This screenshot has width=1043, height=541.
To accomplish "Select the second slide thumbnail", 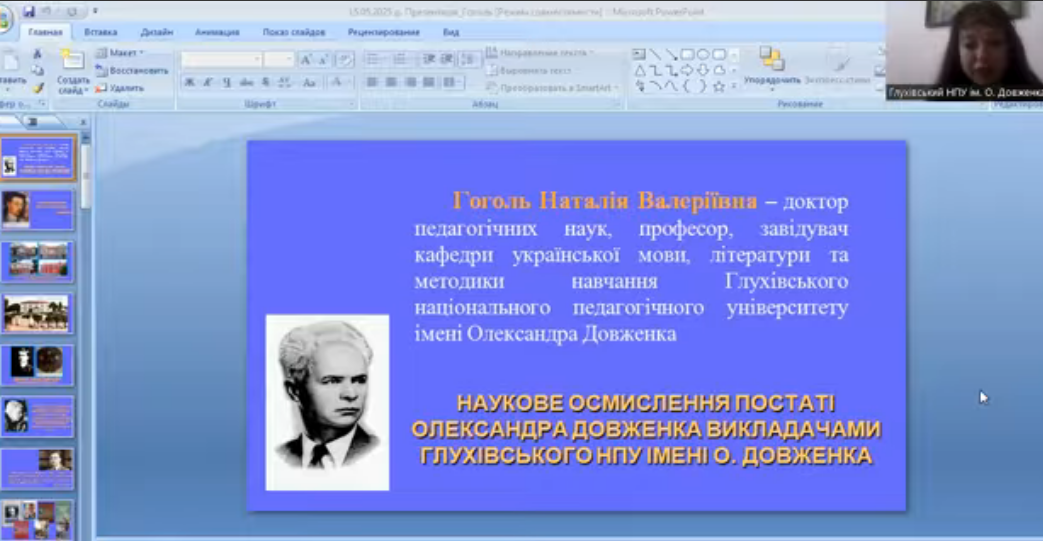I will click(x=37, y=210).
